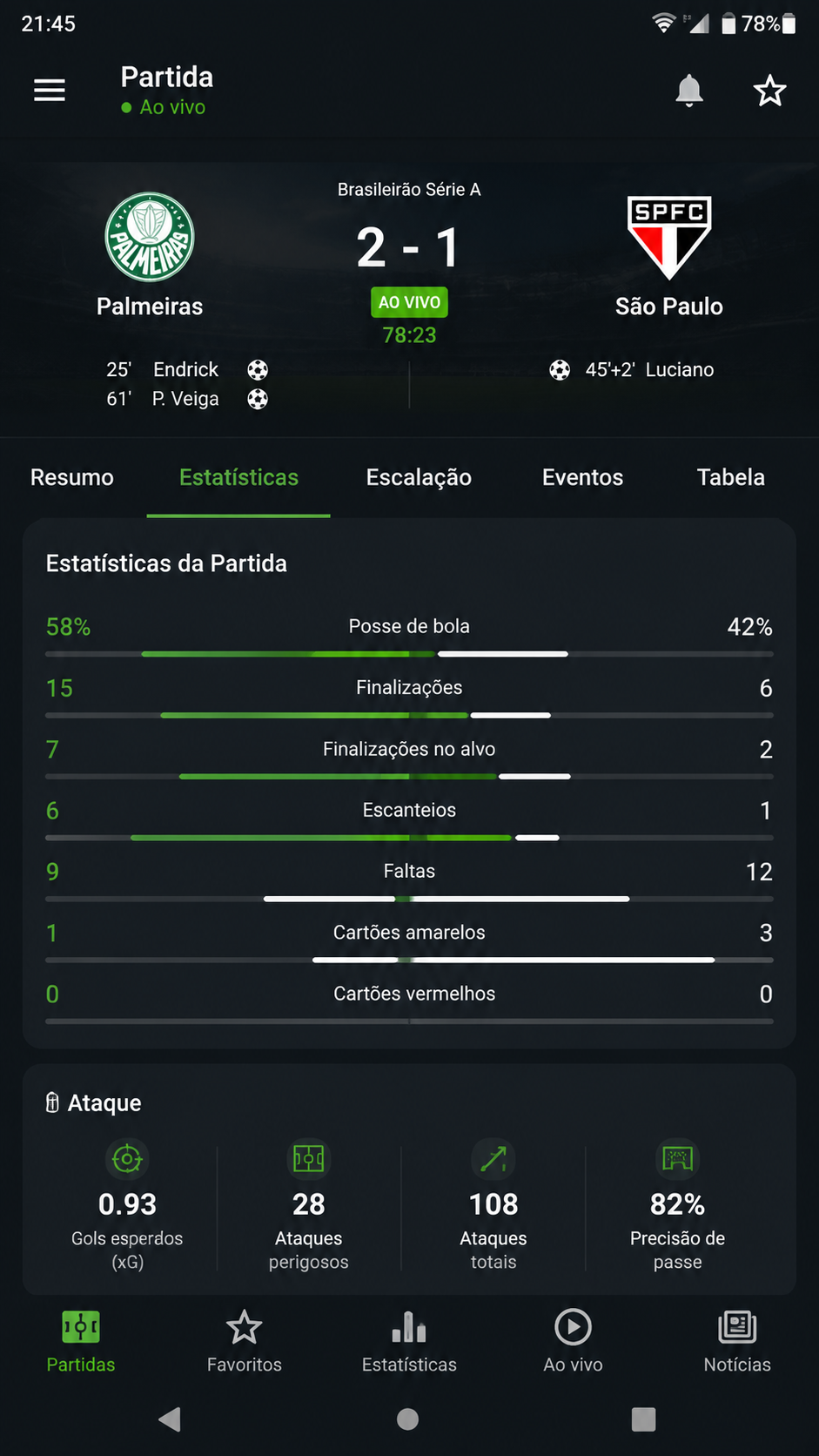819x1456 pixels.
Task: Tap the Ataques perigosos field icon
Action: [309, 1159]
